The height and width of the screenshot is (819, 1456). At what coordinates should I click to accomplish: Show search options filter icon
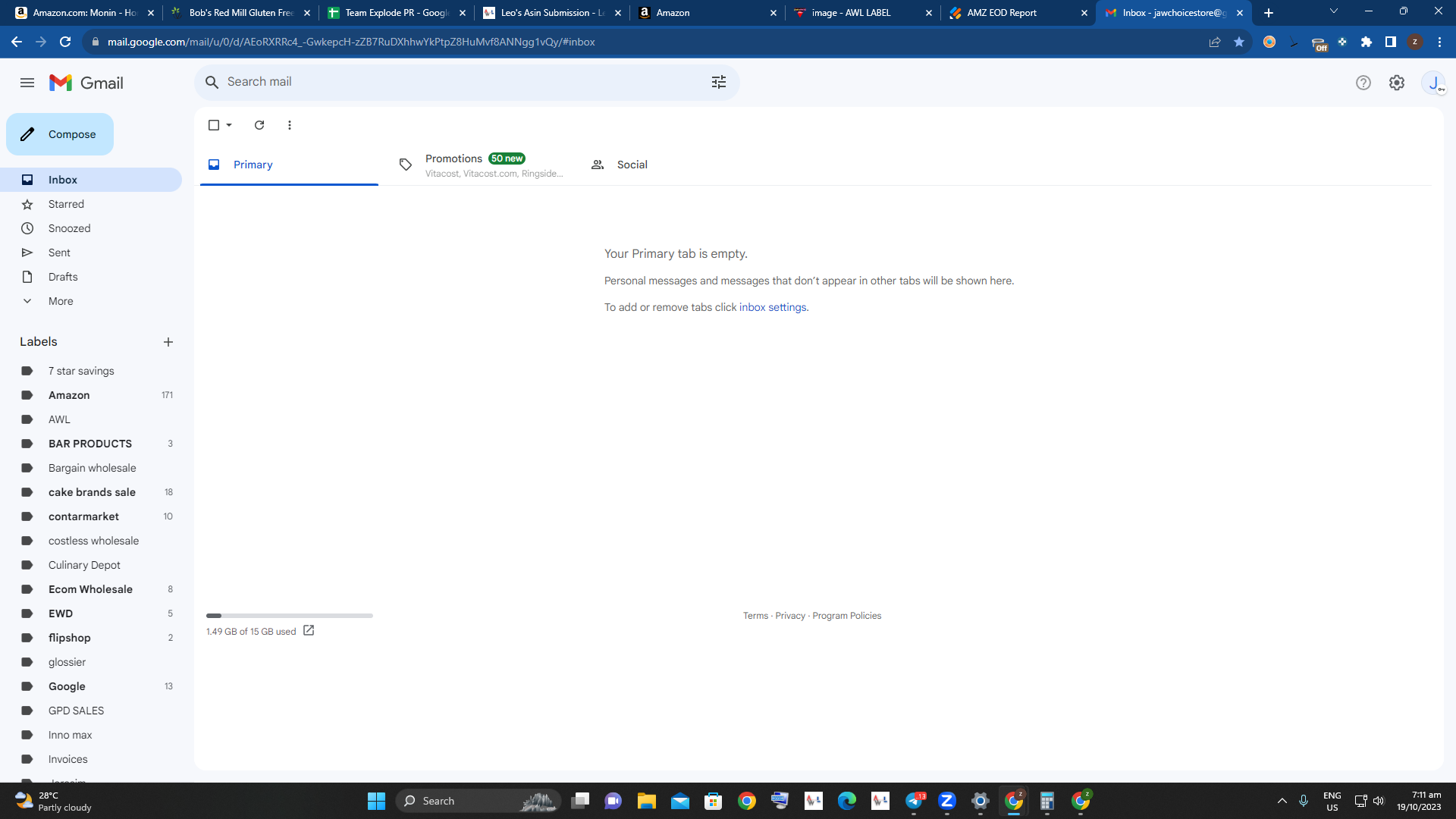719,82
